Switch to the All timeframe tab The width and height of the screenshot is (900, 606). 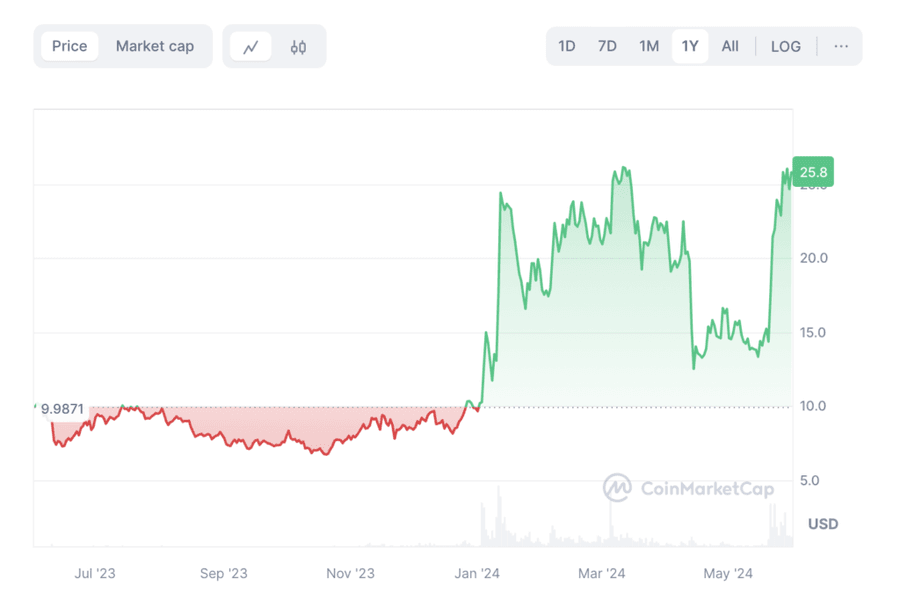[730, 46]
